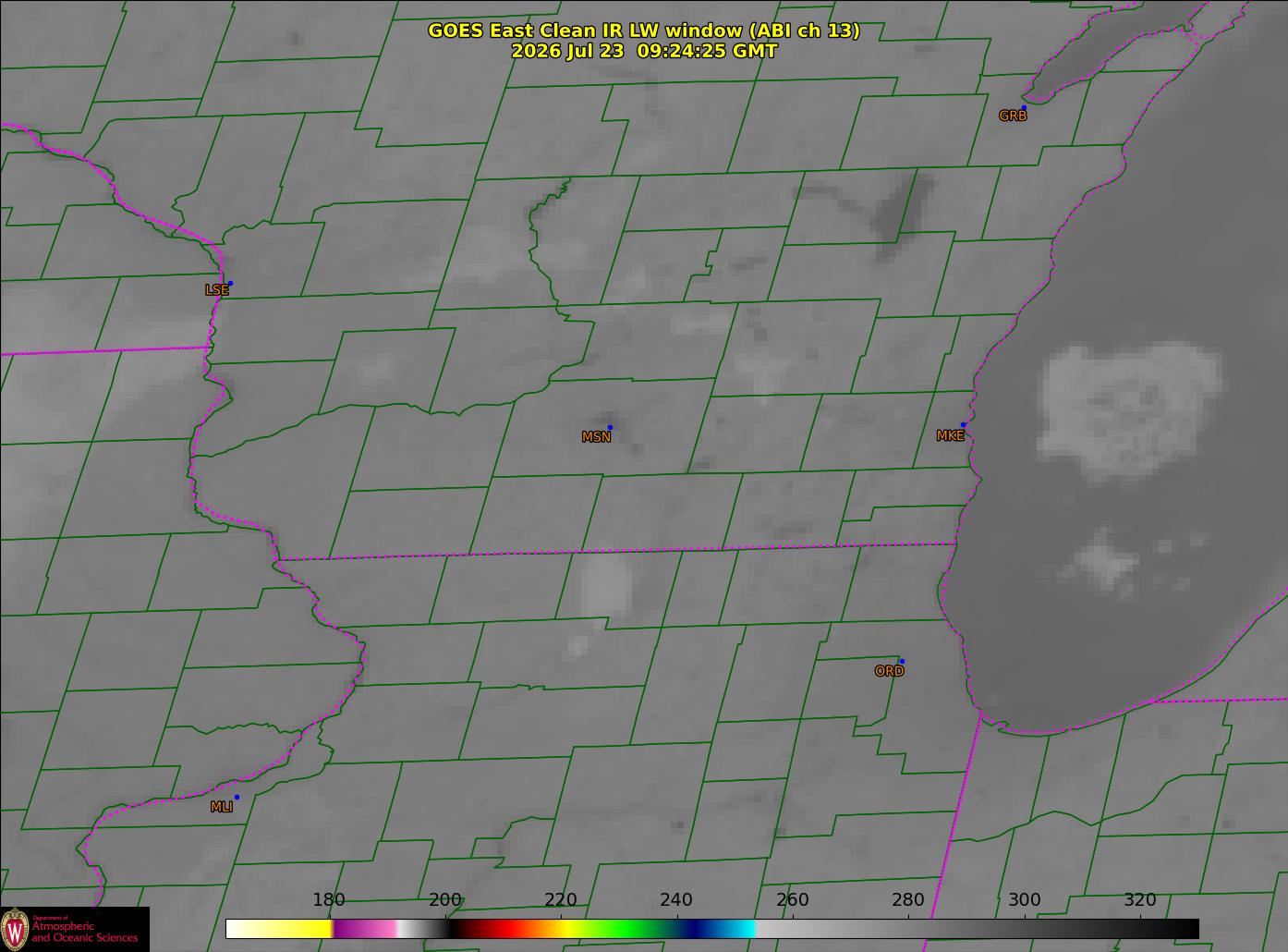1288x952 pixels.
Task: Click the 260 tick label on colorbar
Action: tap(792, 900)
